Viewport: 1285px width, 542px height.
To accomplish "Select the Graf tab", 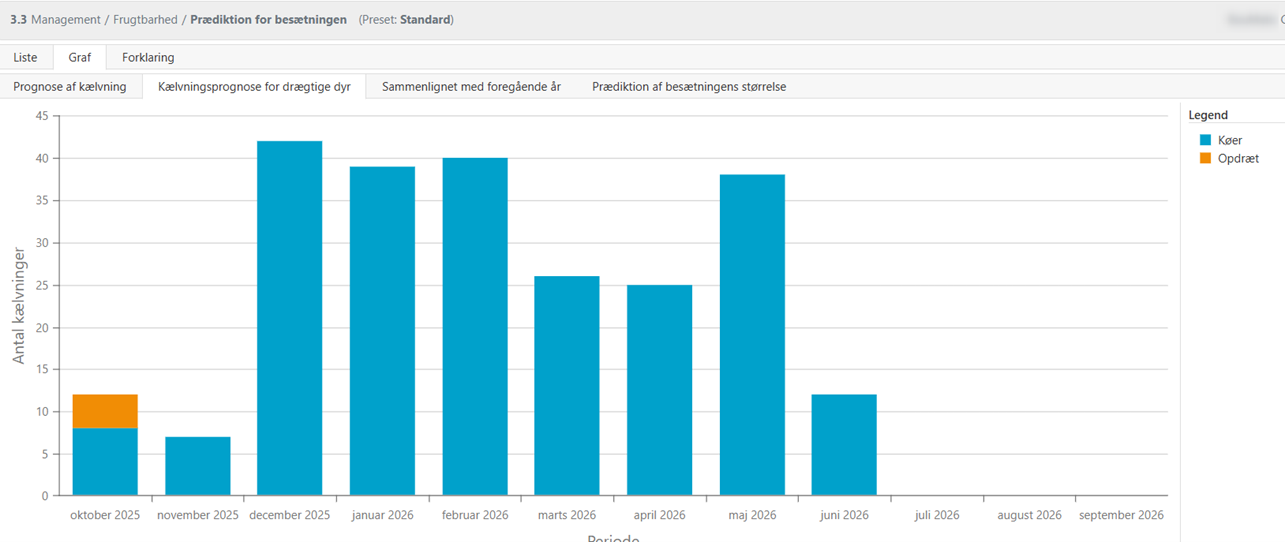I will pyautogui.click(x=80, y=57).
